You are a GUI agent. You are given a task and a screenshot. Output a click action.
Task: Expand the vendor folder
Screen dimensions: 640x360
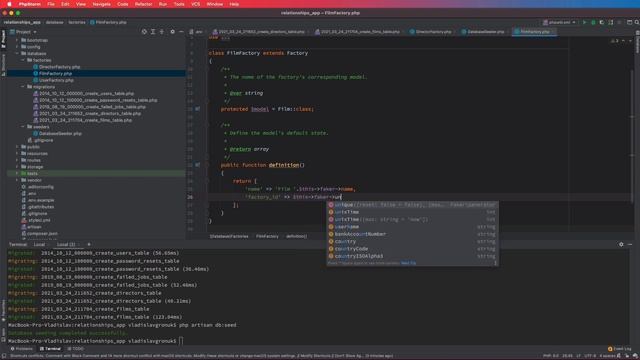17,180
